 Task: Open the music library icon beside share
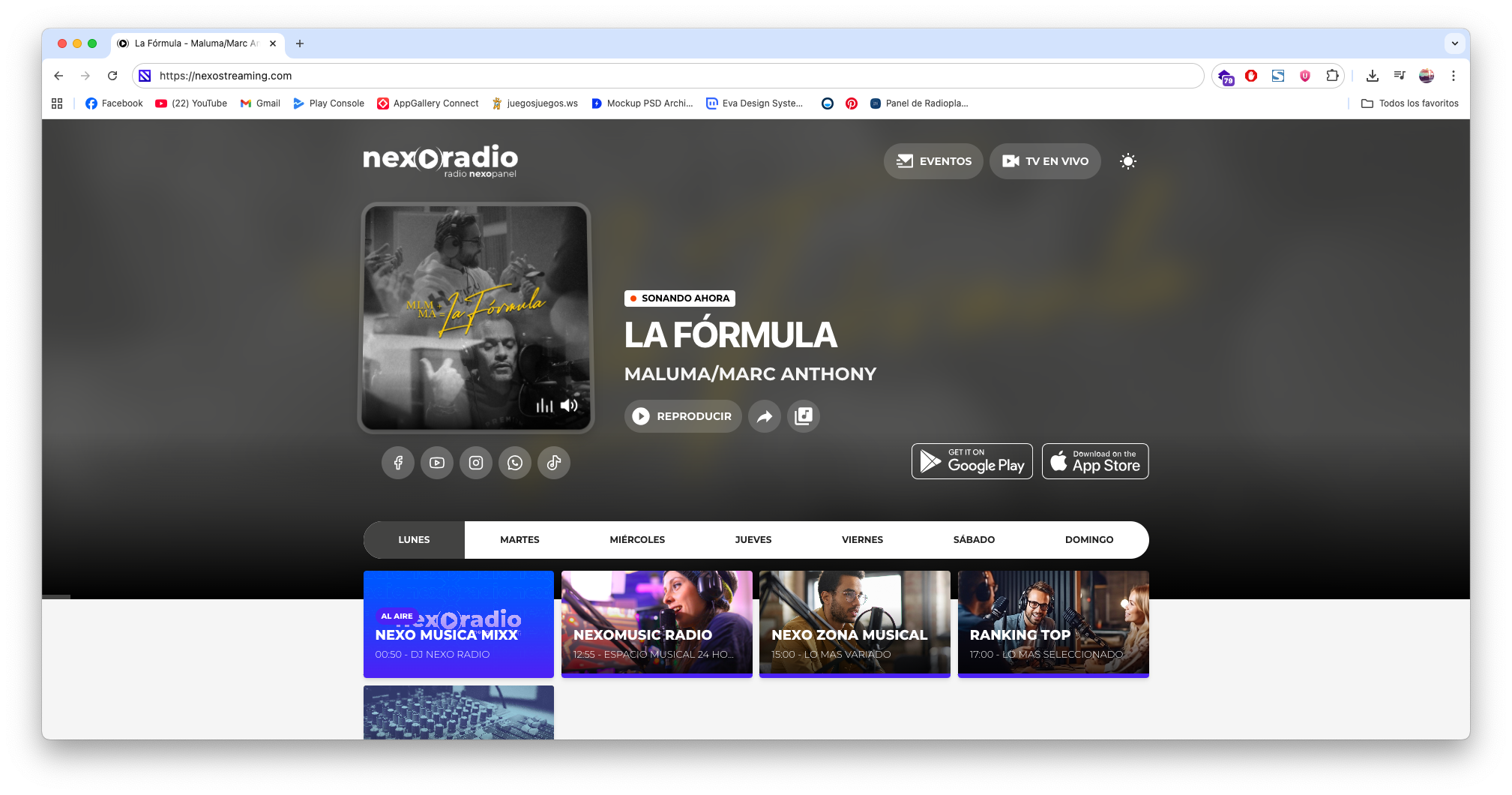(804, 416)
